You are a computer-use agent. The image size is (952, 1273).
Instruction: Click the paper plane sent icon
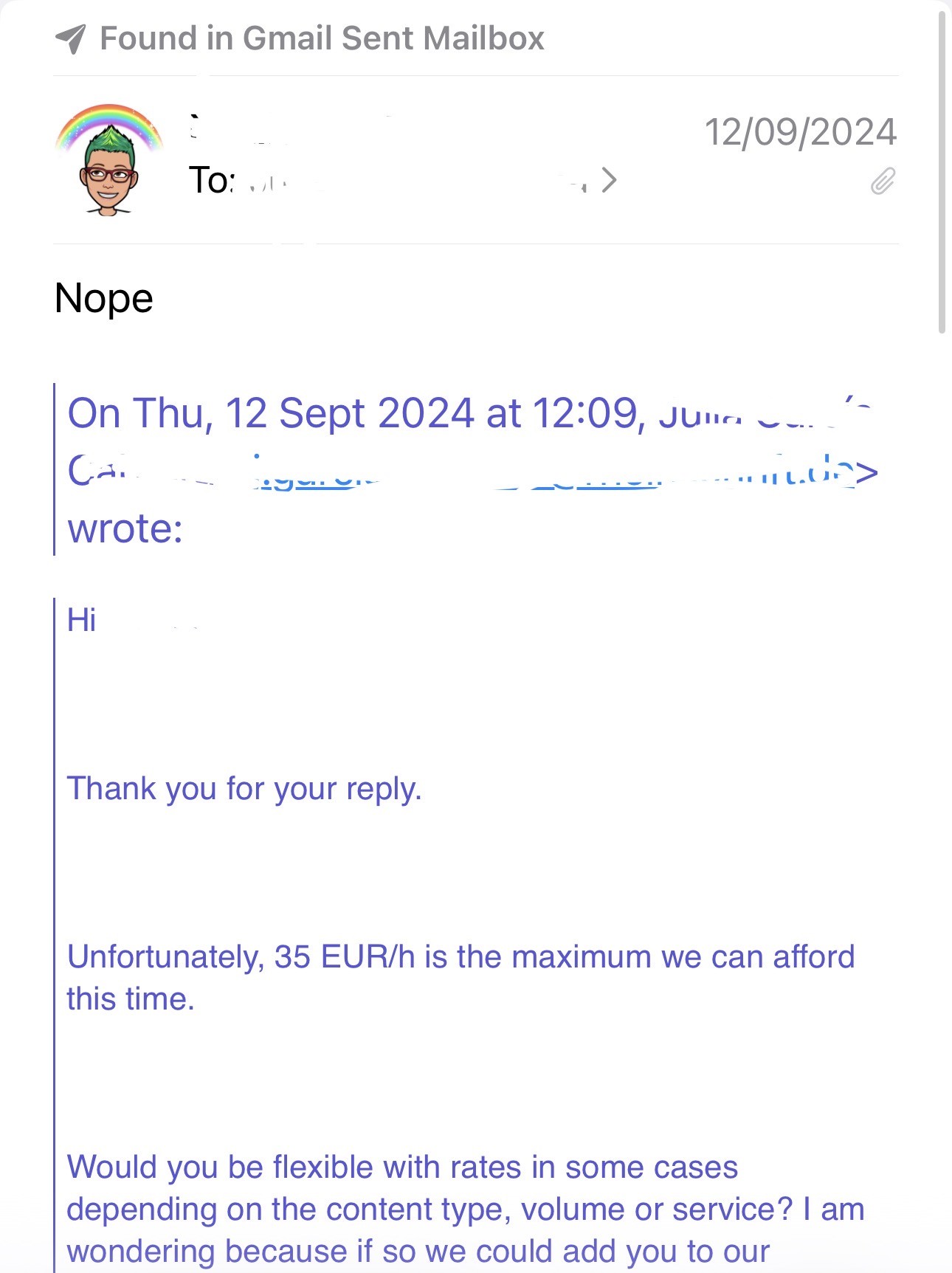pyautogui.click(x=71, y=39)
